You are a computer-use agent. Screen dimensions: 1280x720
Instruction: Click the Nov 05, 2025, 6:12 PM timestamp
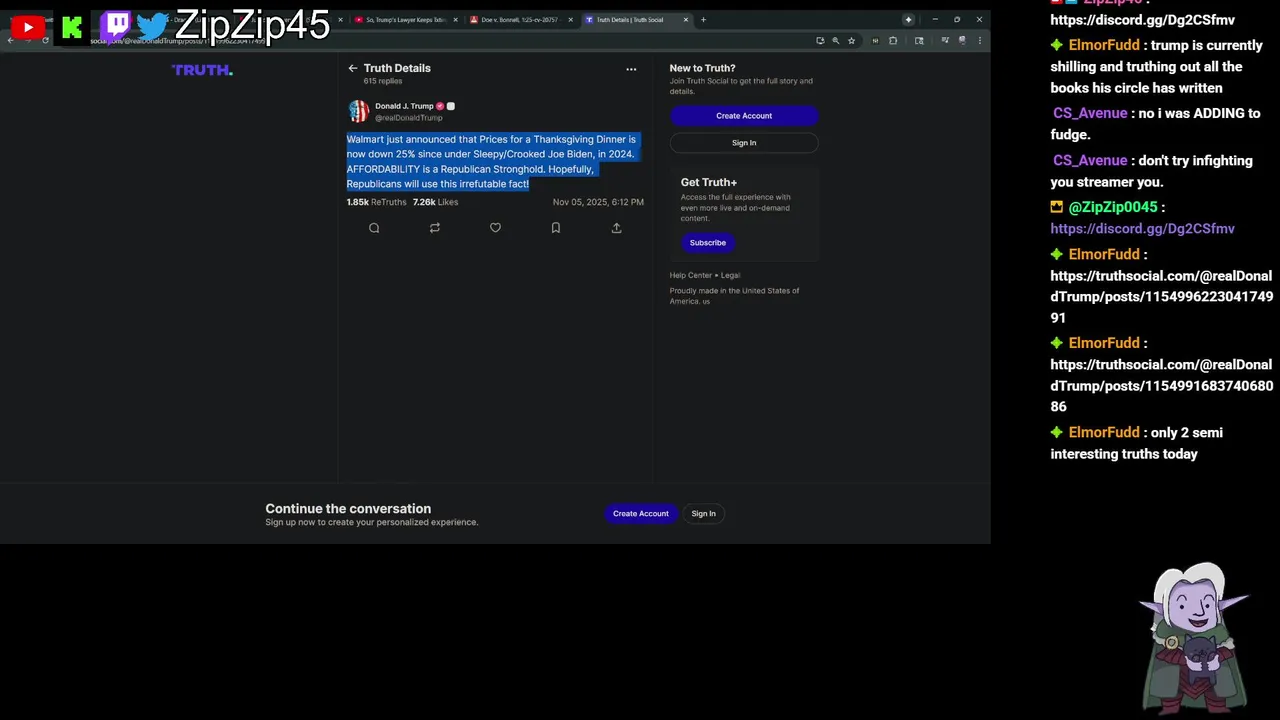[598, 202]
